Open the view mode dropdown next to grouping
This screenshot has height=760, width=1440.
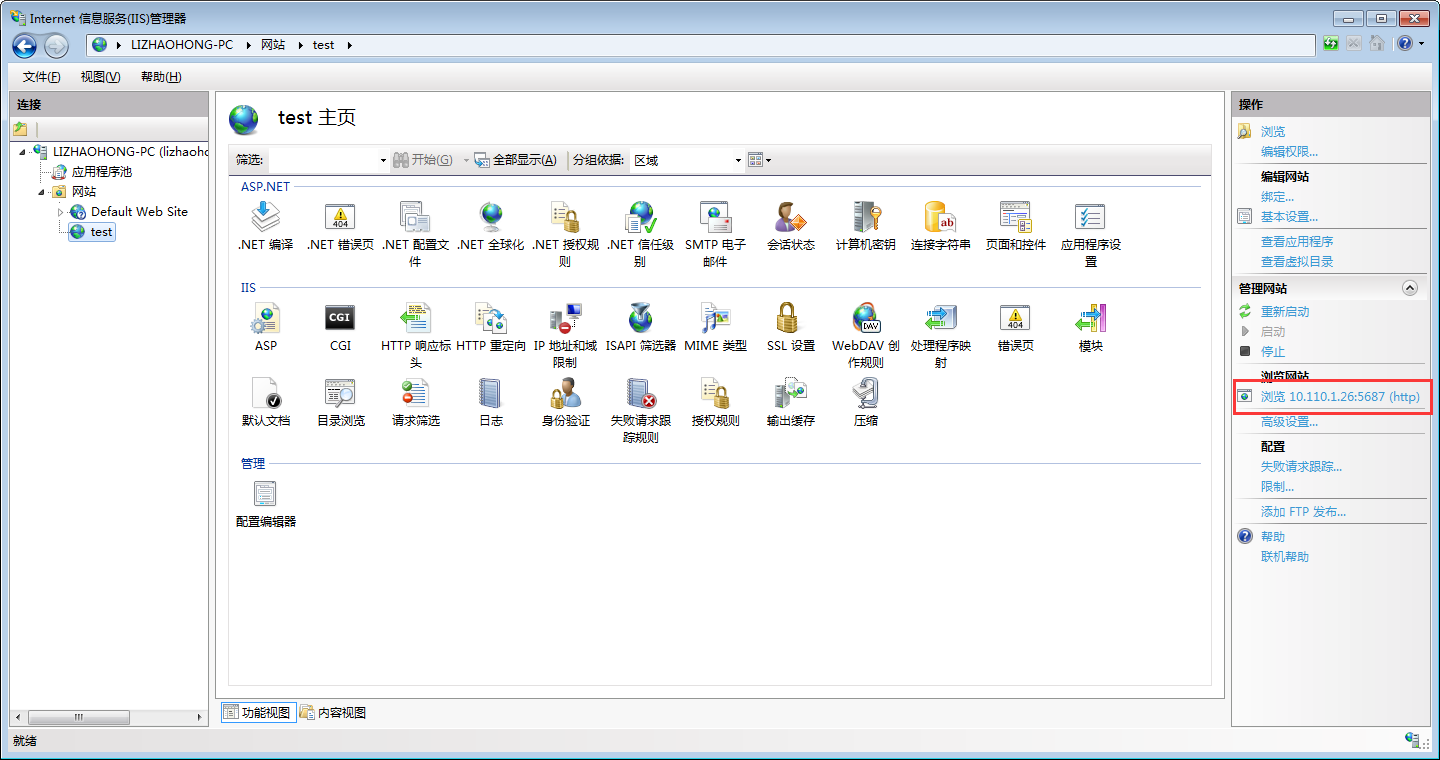coord(760,160)
